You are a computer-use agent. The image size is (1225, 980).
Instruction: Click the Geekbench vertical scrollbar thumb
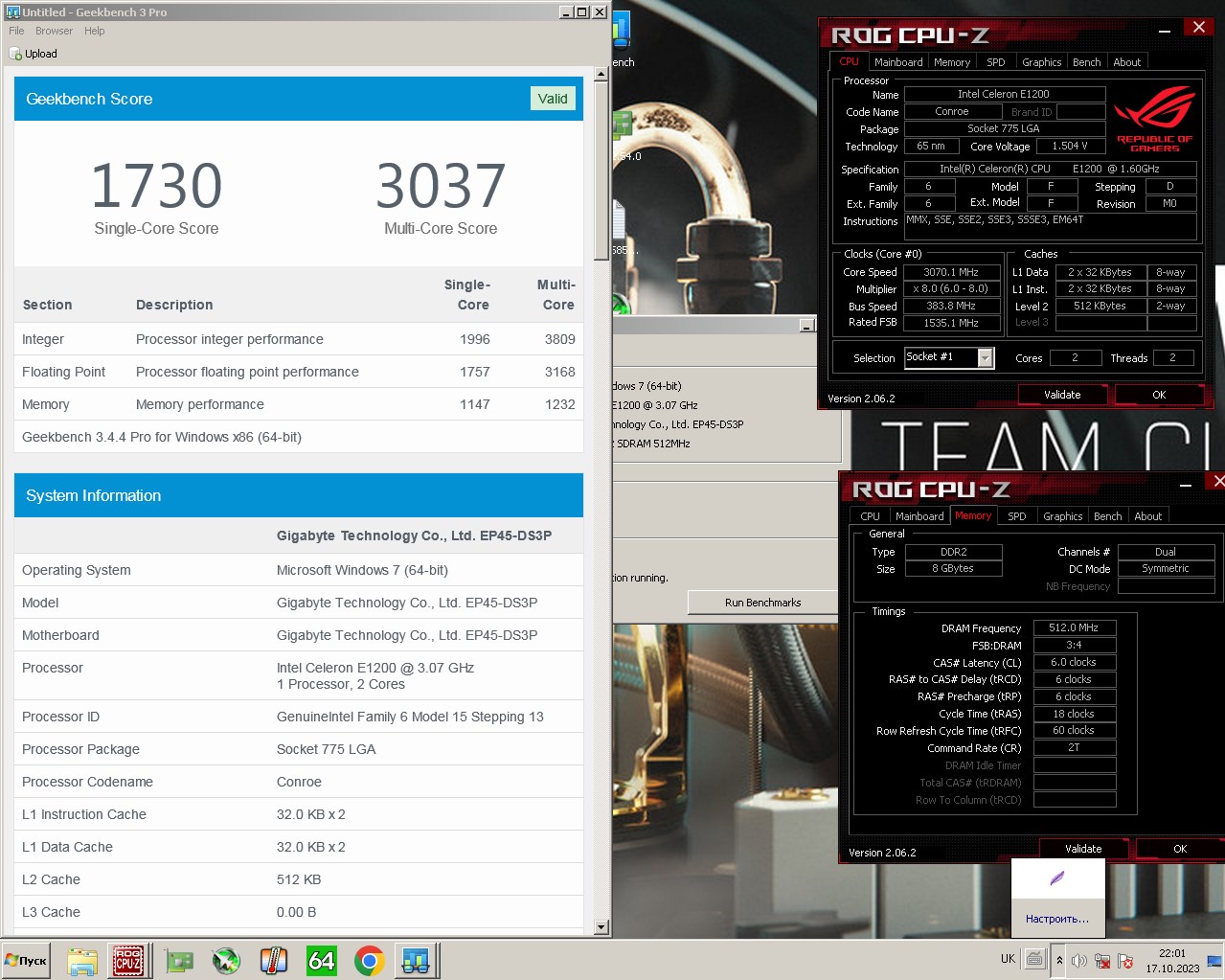tap(601, 171)
